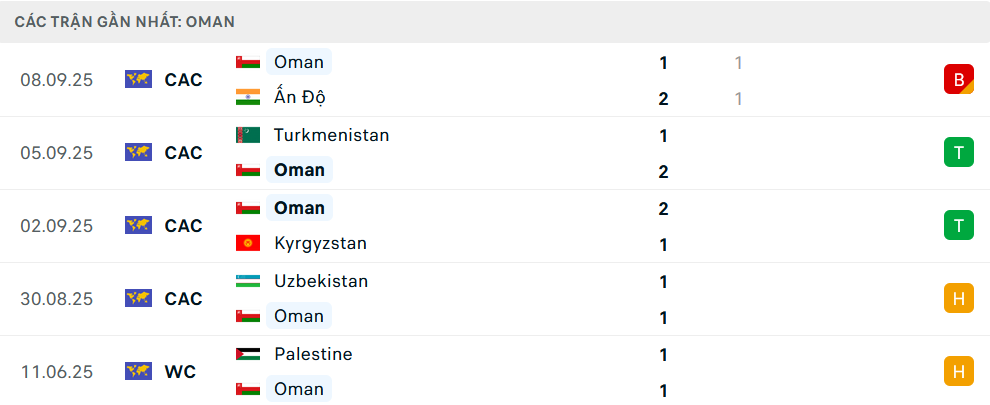Open the Palestine team link
Screen dimensions: 990x405
(313, 354)
